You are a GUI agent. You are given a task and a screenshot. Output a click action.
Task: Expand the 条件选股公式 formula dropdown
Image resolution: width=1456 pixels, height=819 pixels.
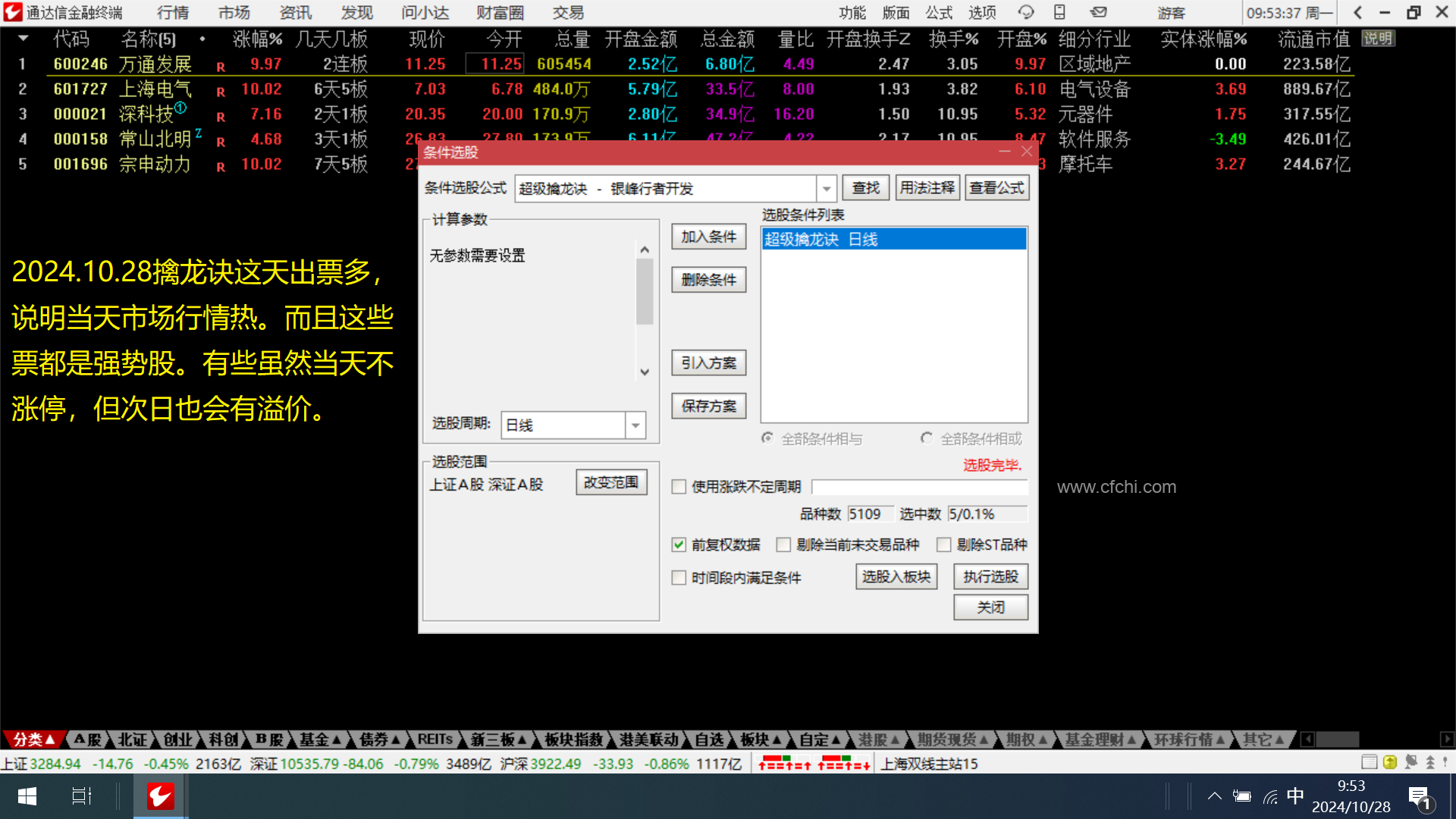click(827, 188)
